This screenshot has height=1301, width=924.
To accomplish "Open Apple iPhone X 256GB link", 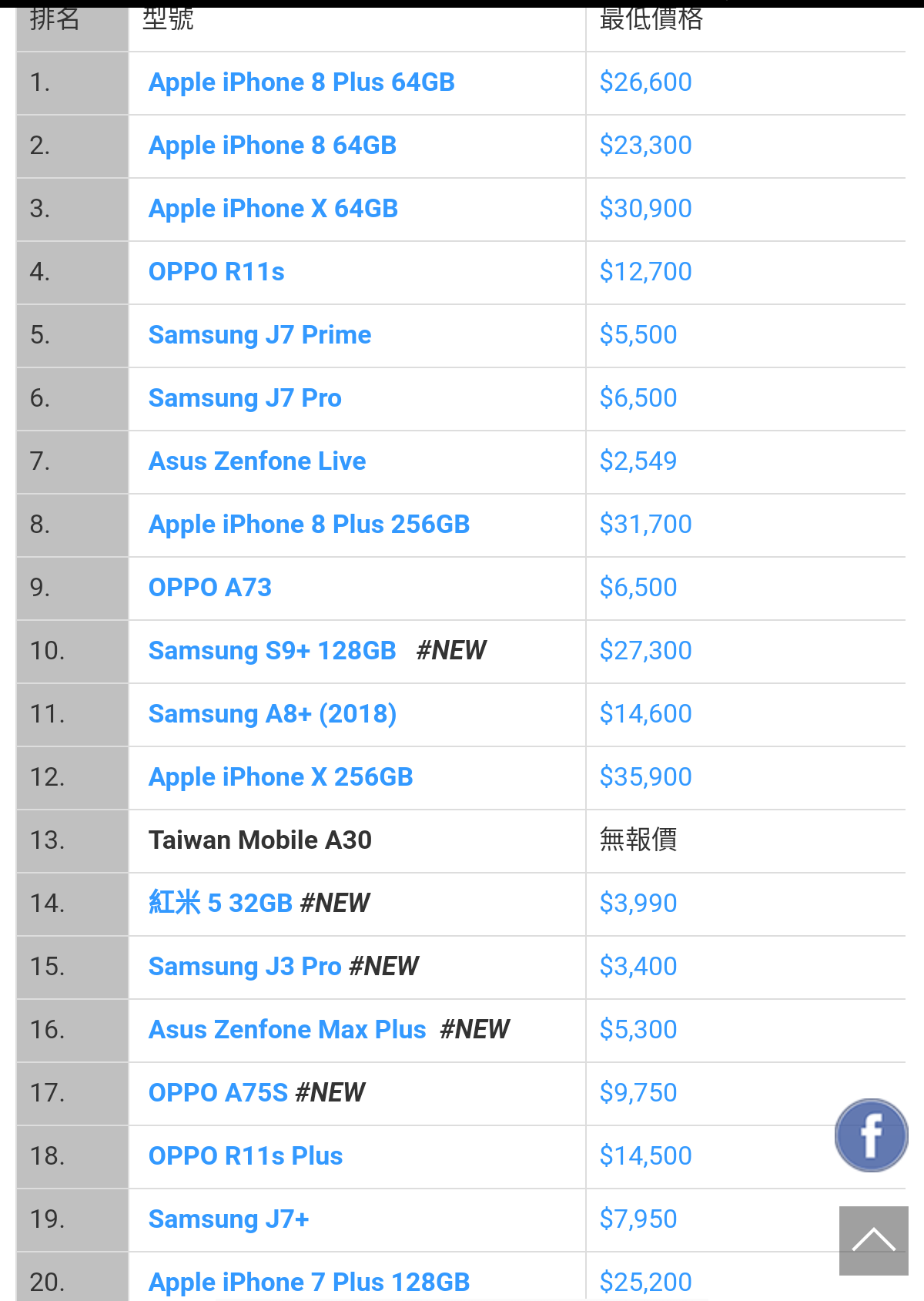I will click(281, 777).
